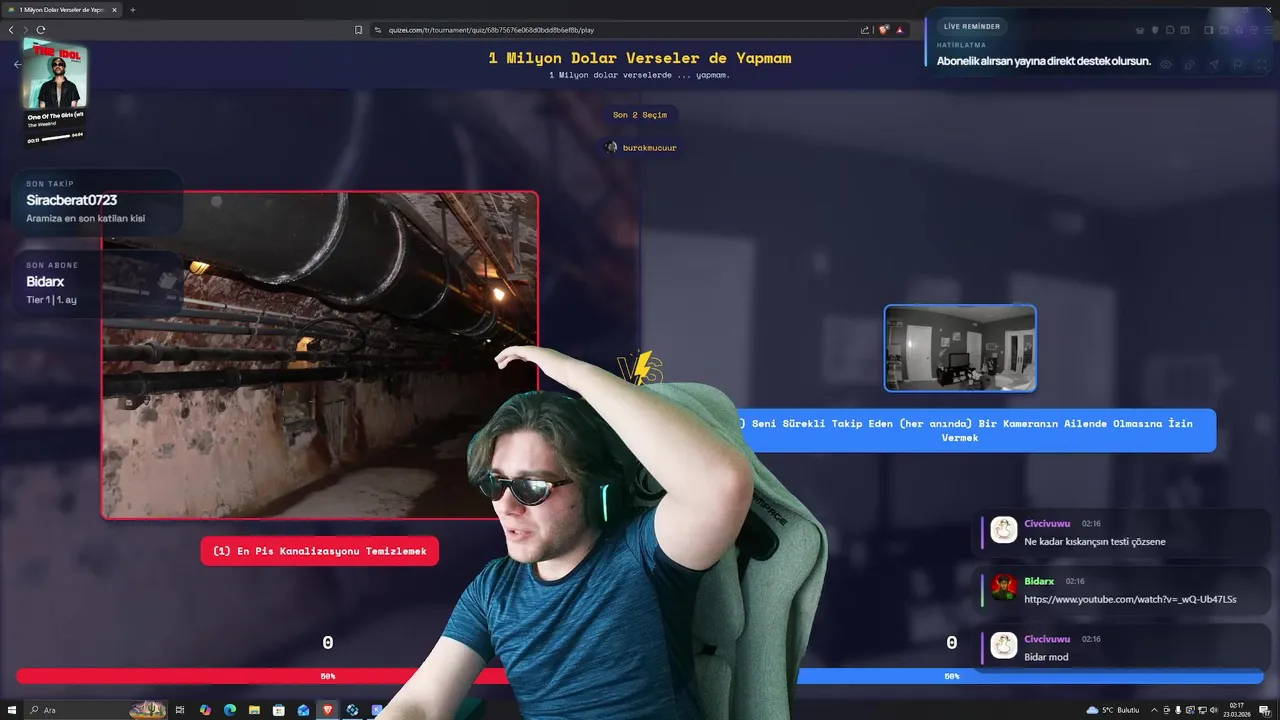This screenshot has height=720, width=1280.
Task: Click the link chain icon on quiz page
Action: 1189,64
